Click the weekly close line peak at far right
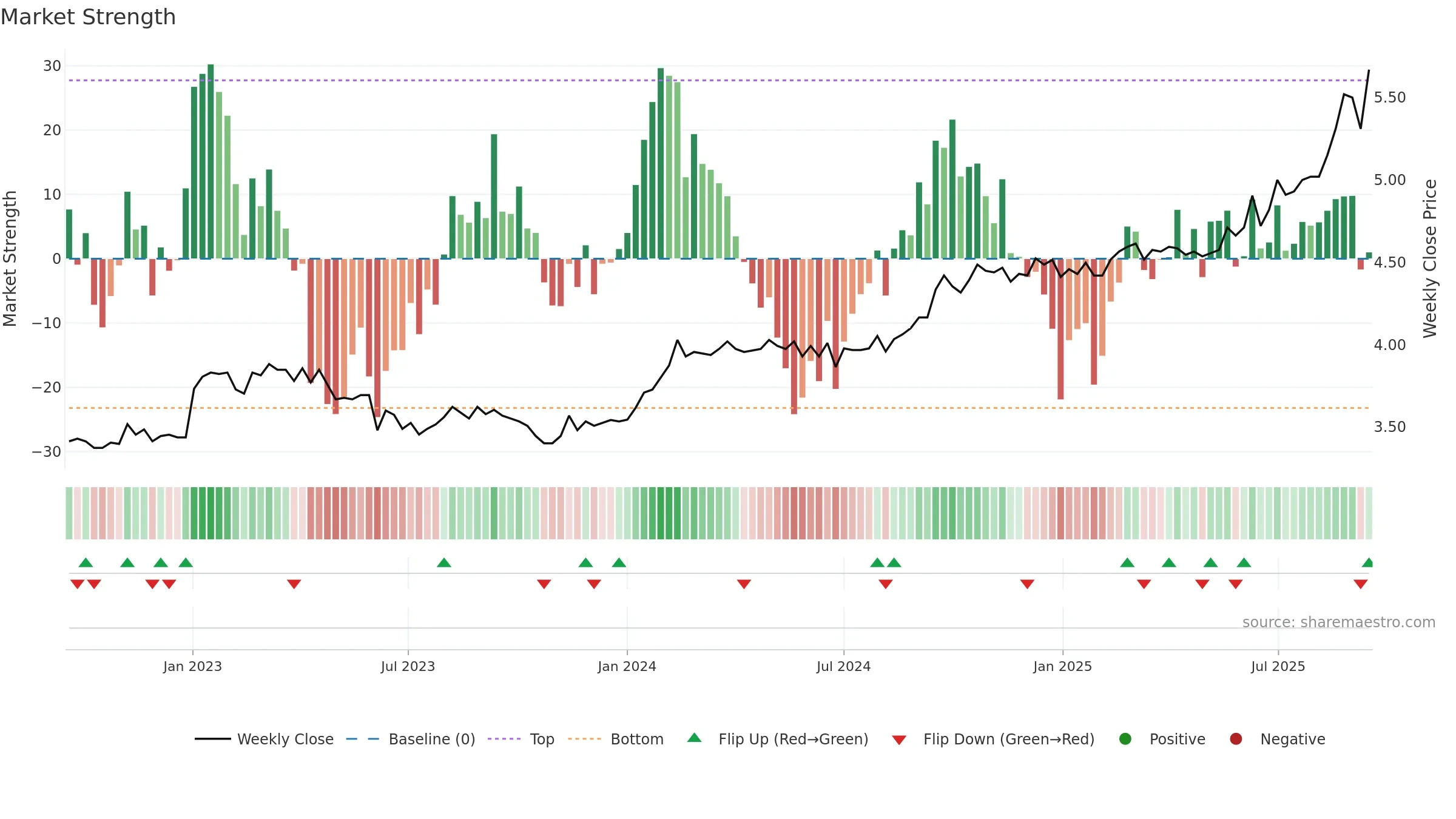The width and height of the screenshot is (1456, 819). [x=1369, y=71]
